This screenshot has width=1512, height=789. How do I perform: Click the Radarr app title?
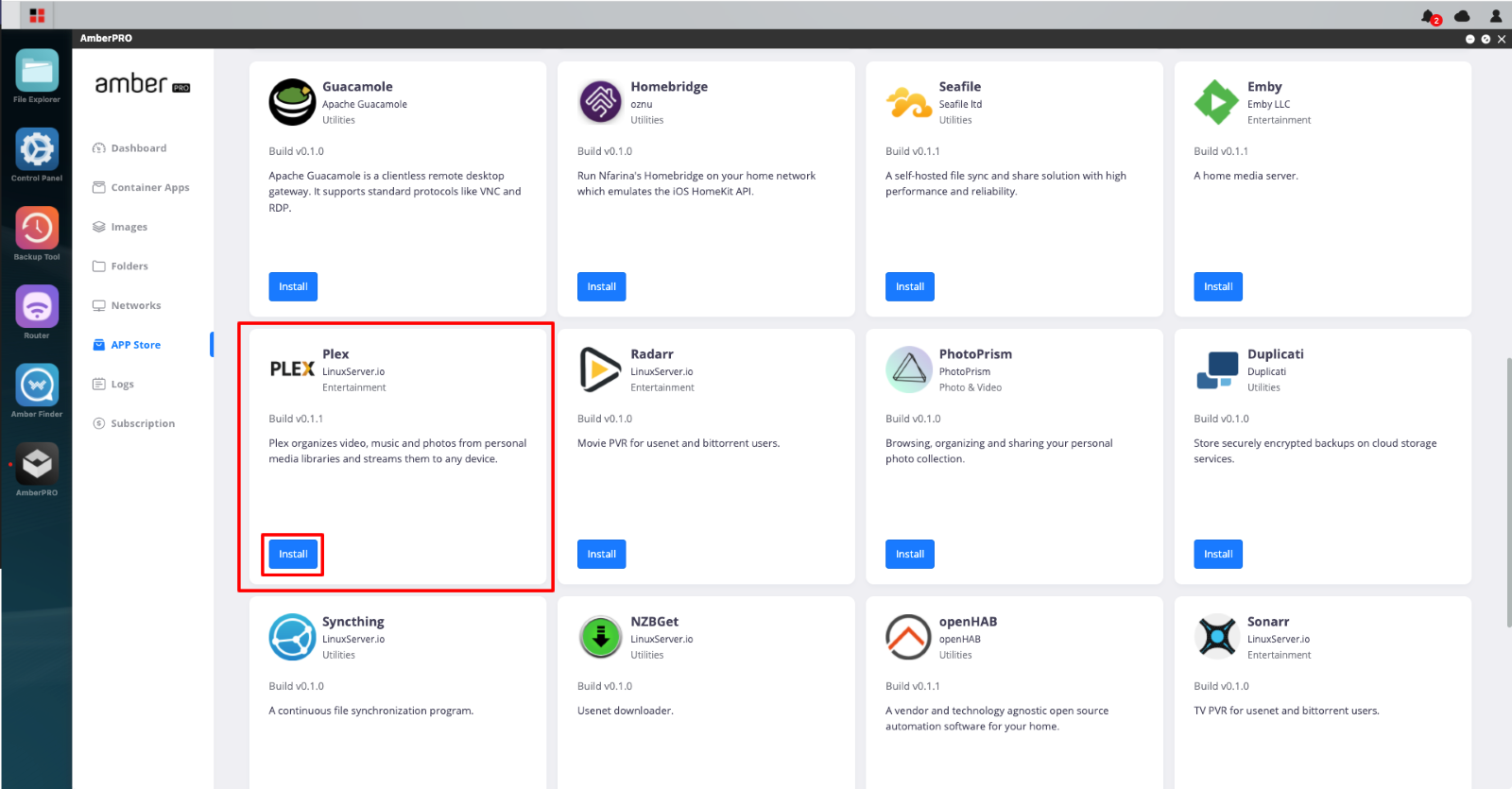pos(652,354)
